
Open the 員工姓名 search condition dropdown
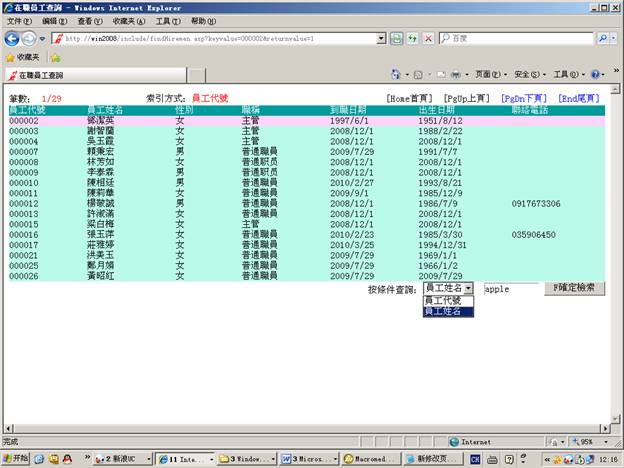pos(448,288)
